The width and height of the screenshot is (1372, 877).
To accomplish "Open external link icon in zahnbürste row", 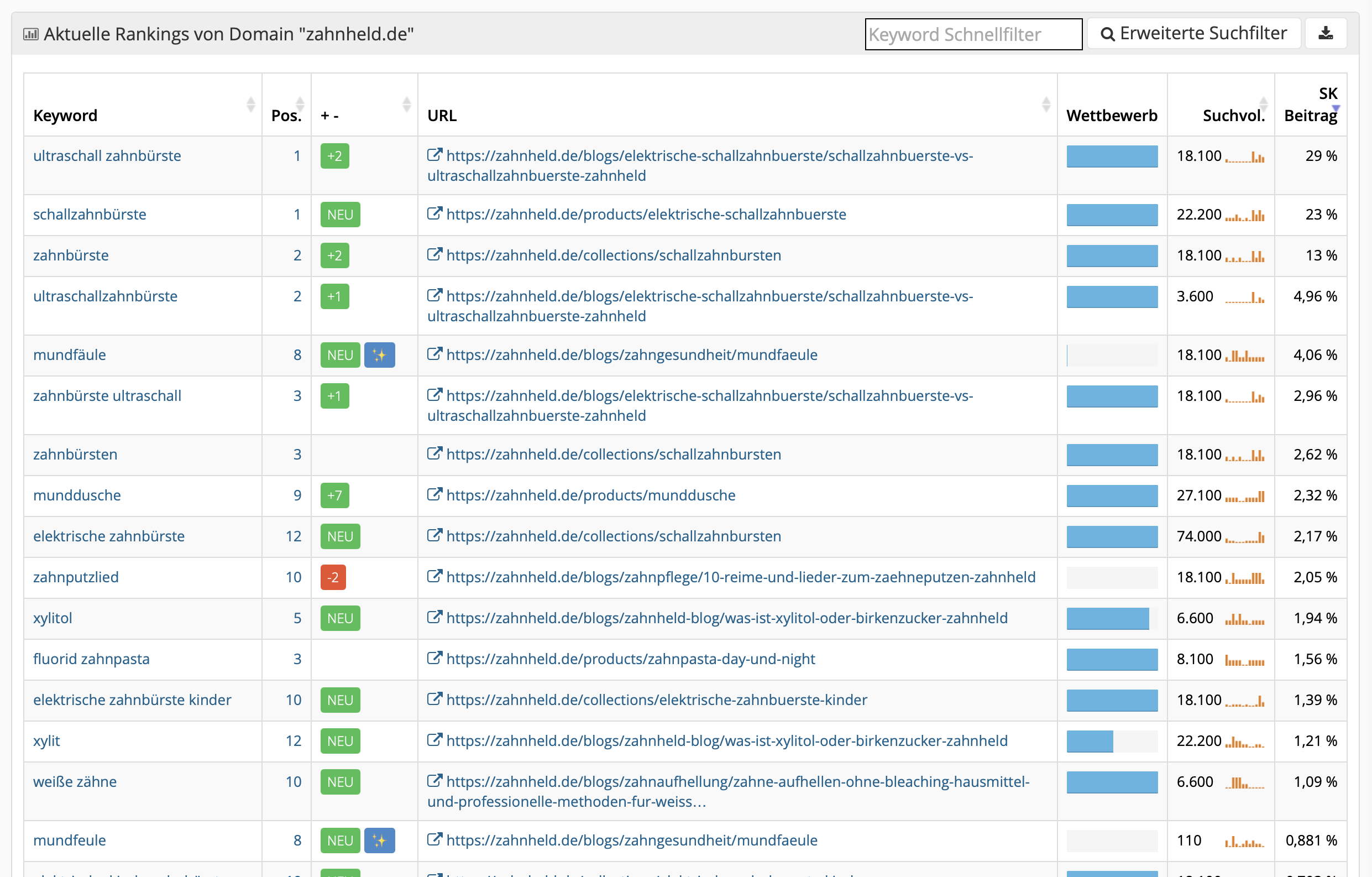I will pos(434,255).
